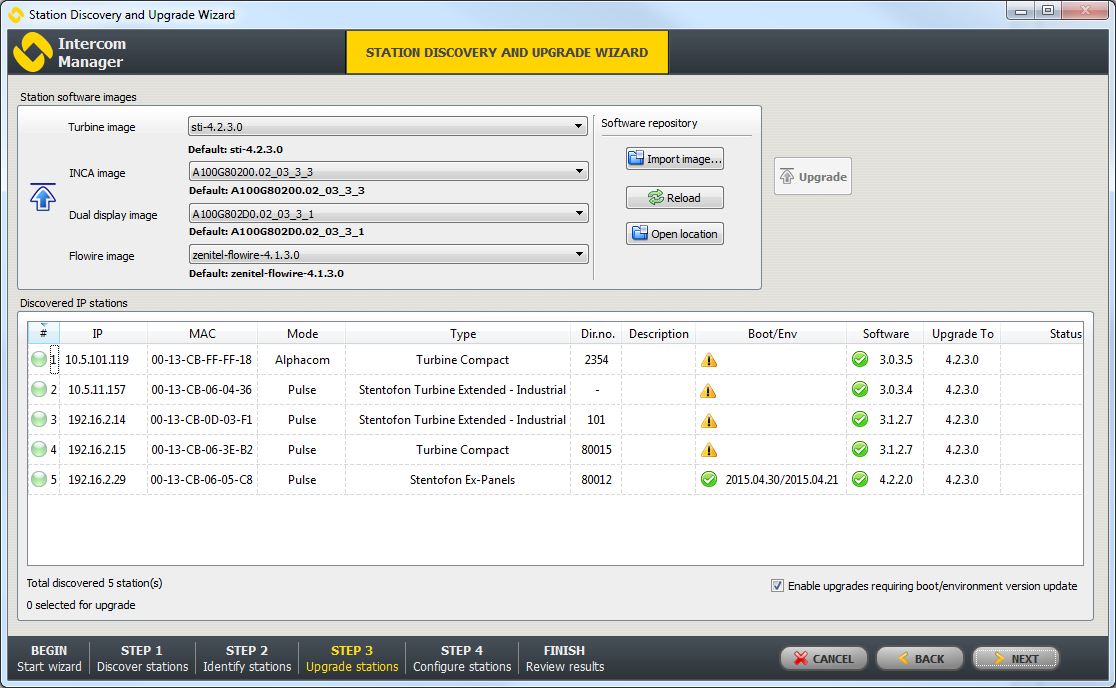1116x688 pixels.
Task: Sort table by Software column header
Action: [885, 334]
